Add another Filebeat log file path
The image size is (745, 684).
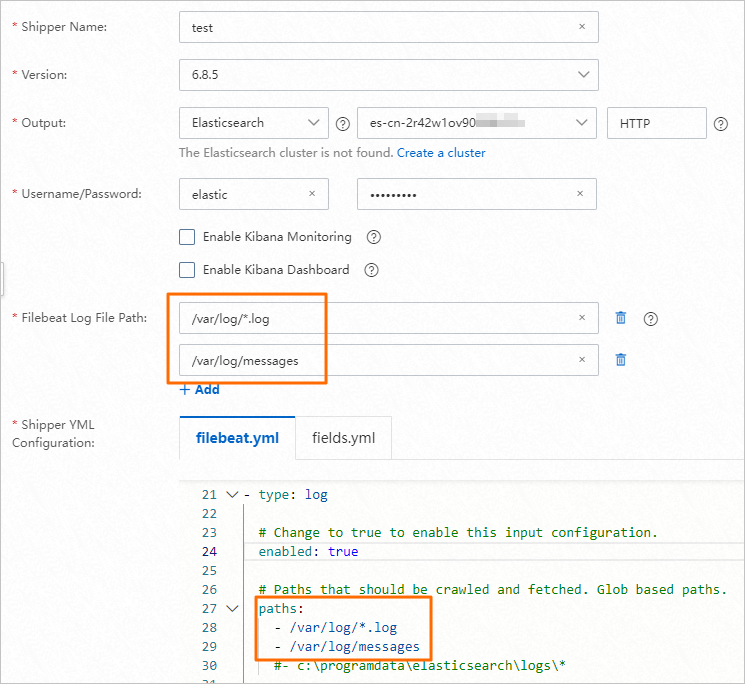(200, 390)
